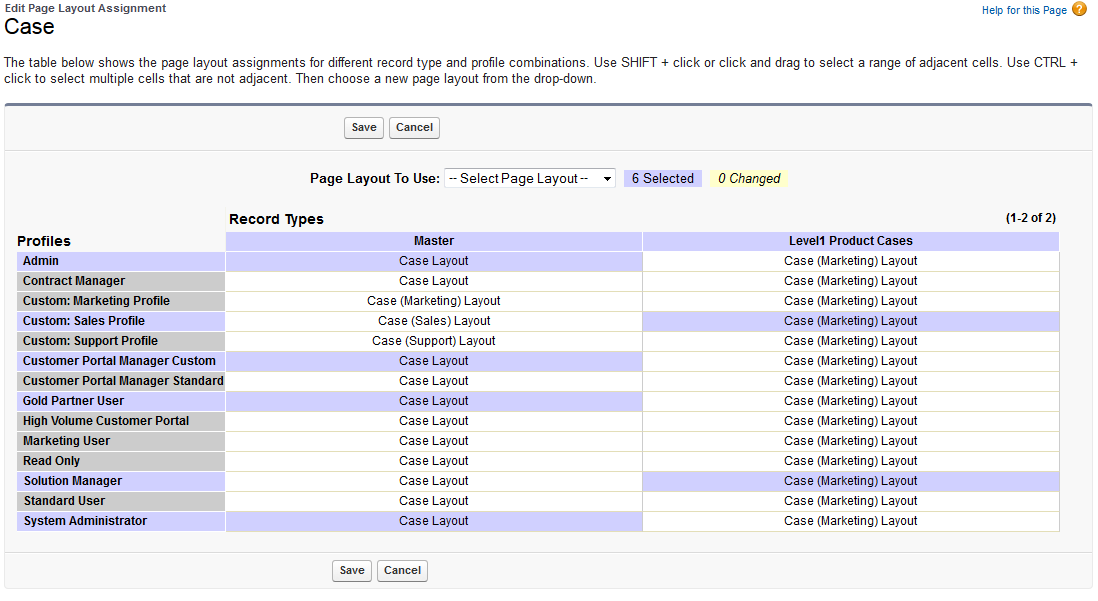1098x601 pixels.
Task: Select Admin's Case Layout cell under Master
Action: (433, 260)
